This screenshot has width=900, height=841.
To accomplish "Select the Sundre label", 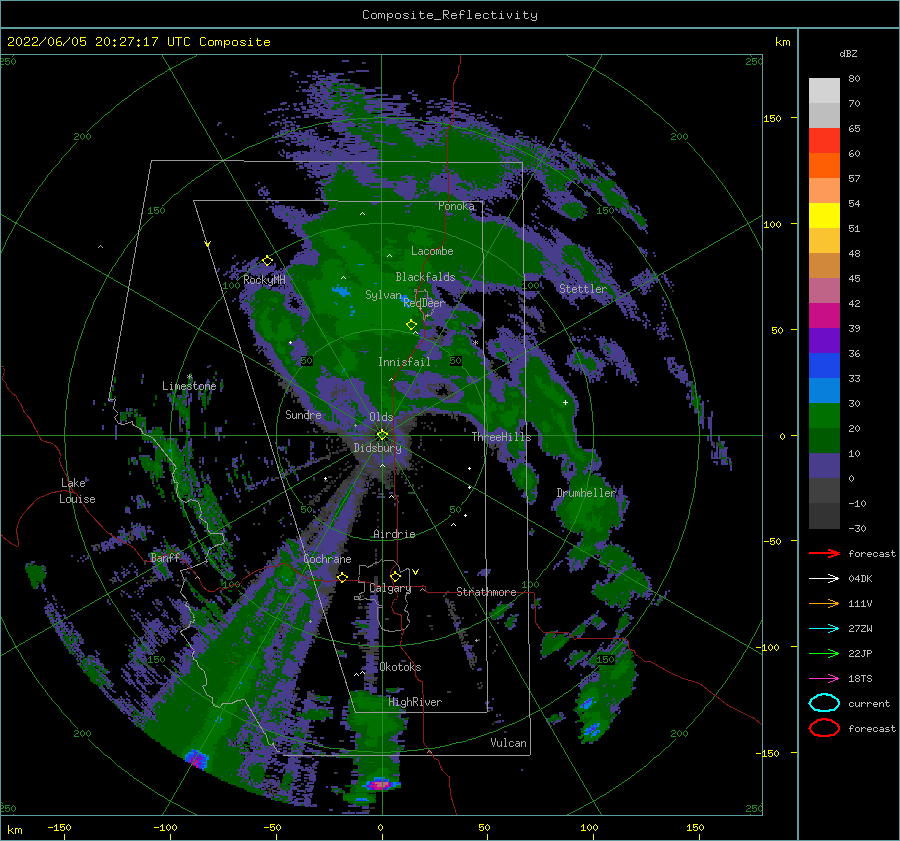I will click(303, 414).
